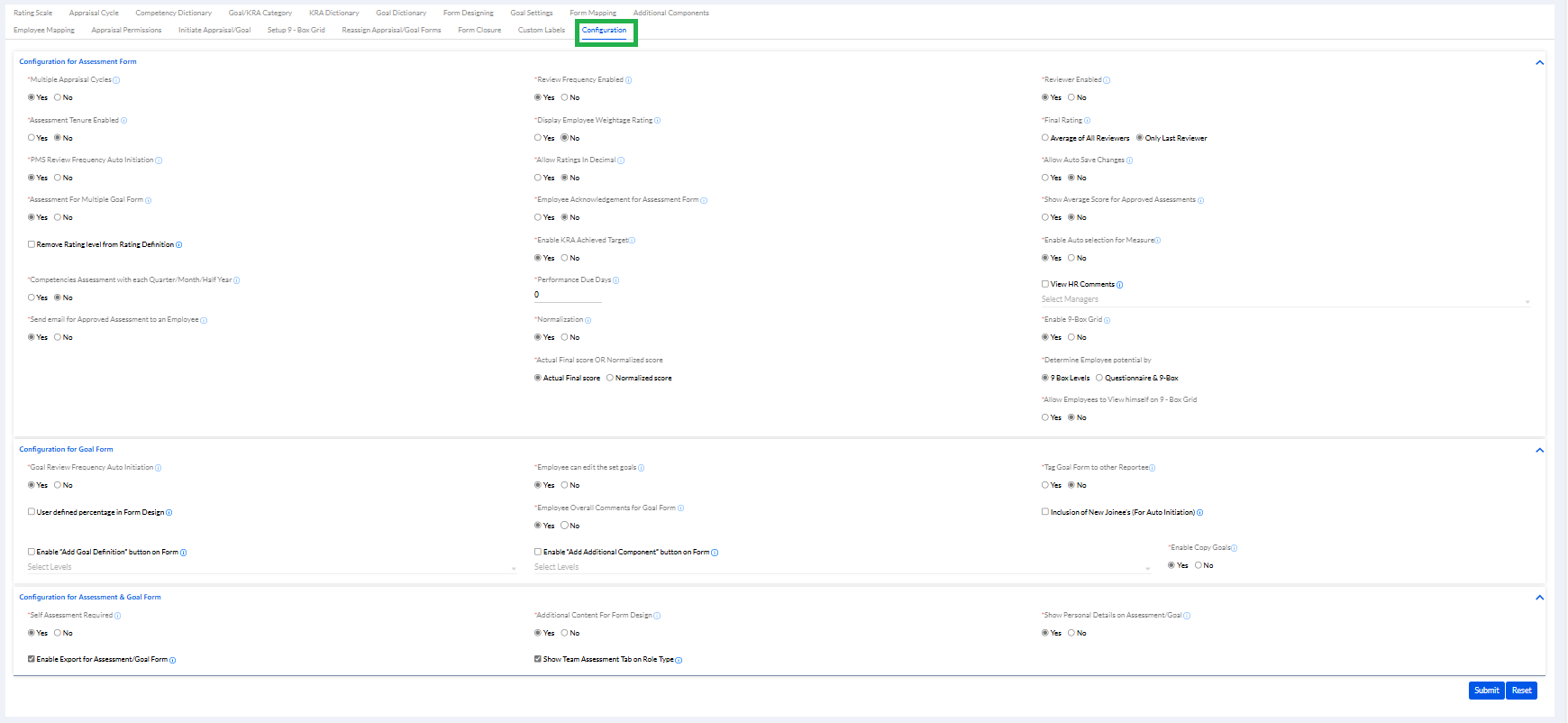Image resolution: width=1568 pixels, height=723 pixels.
Task: Click the Performance Due Days input field
Action: [x=567, y=295]
